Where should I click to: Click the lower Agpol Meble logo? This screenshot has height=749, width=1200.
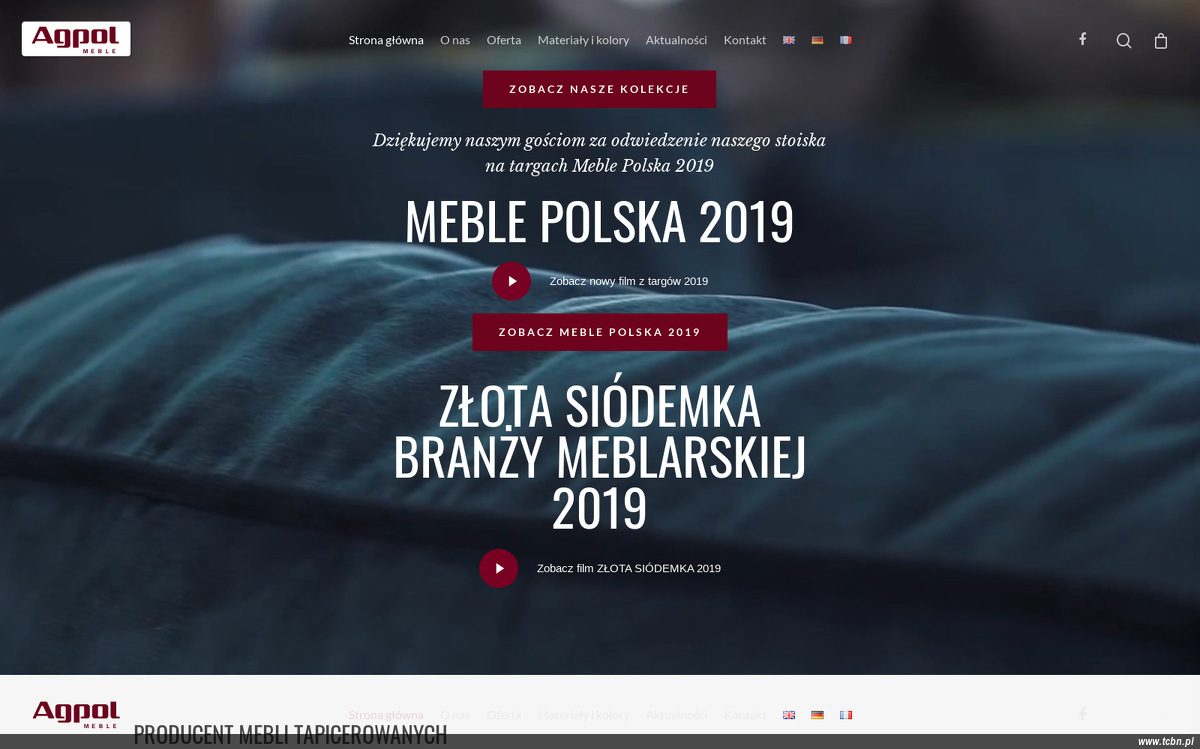[x=76, y=714]
